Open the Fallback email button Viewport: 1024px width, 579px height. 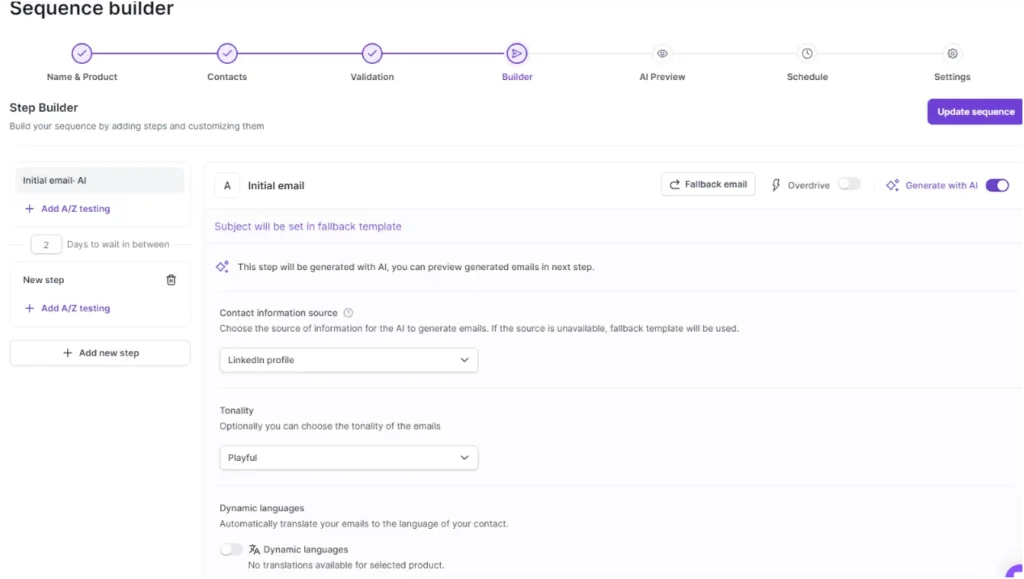point(708,184)
